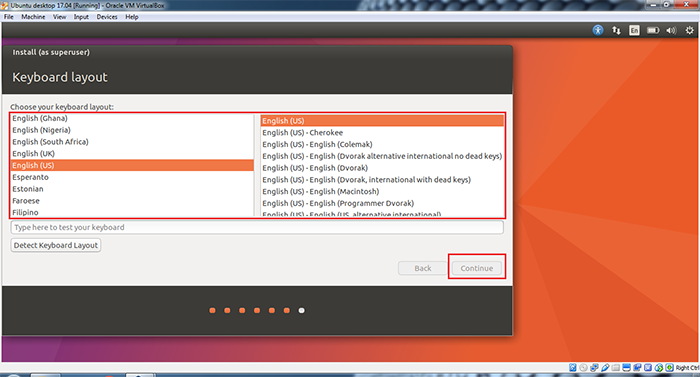Image resolution: width=700 pixels, height=377 pixels.
Task: Select English (Programmer Dvorak) variant
Action: (x=382, y=203)
